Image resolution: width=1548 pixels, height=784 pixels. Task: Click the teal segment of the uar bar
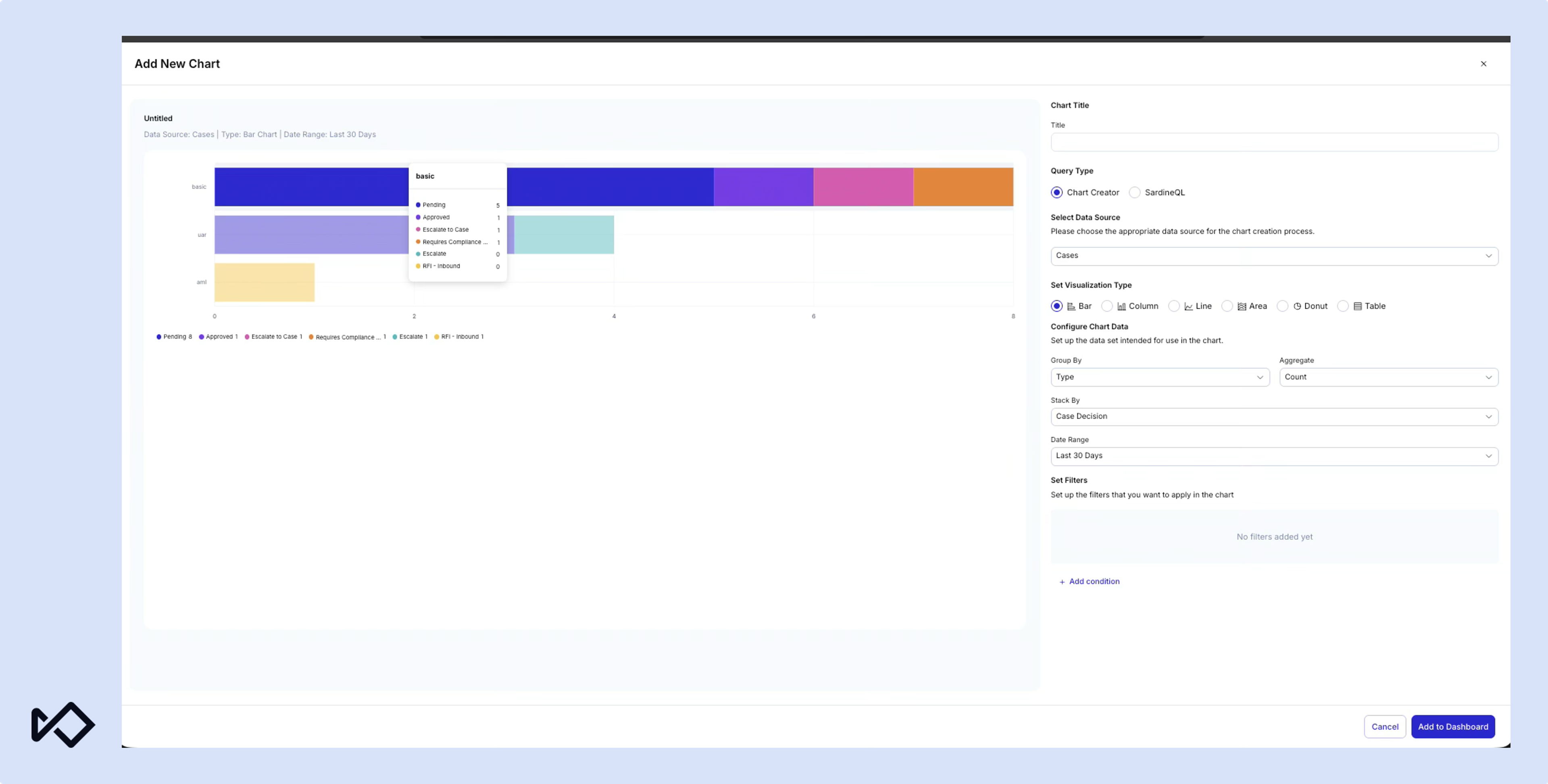click(564, 235)
